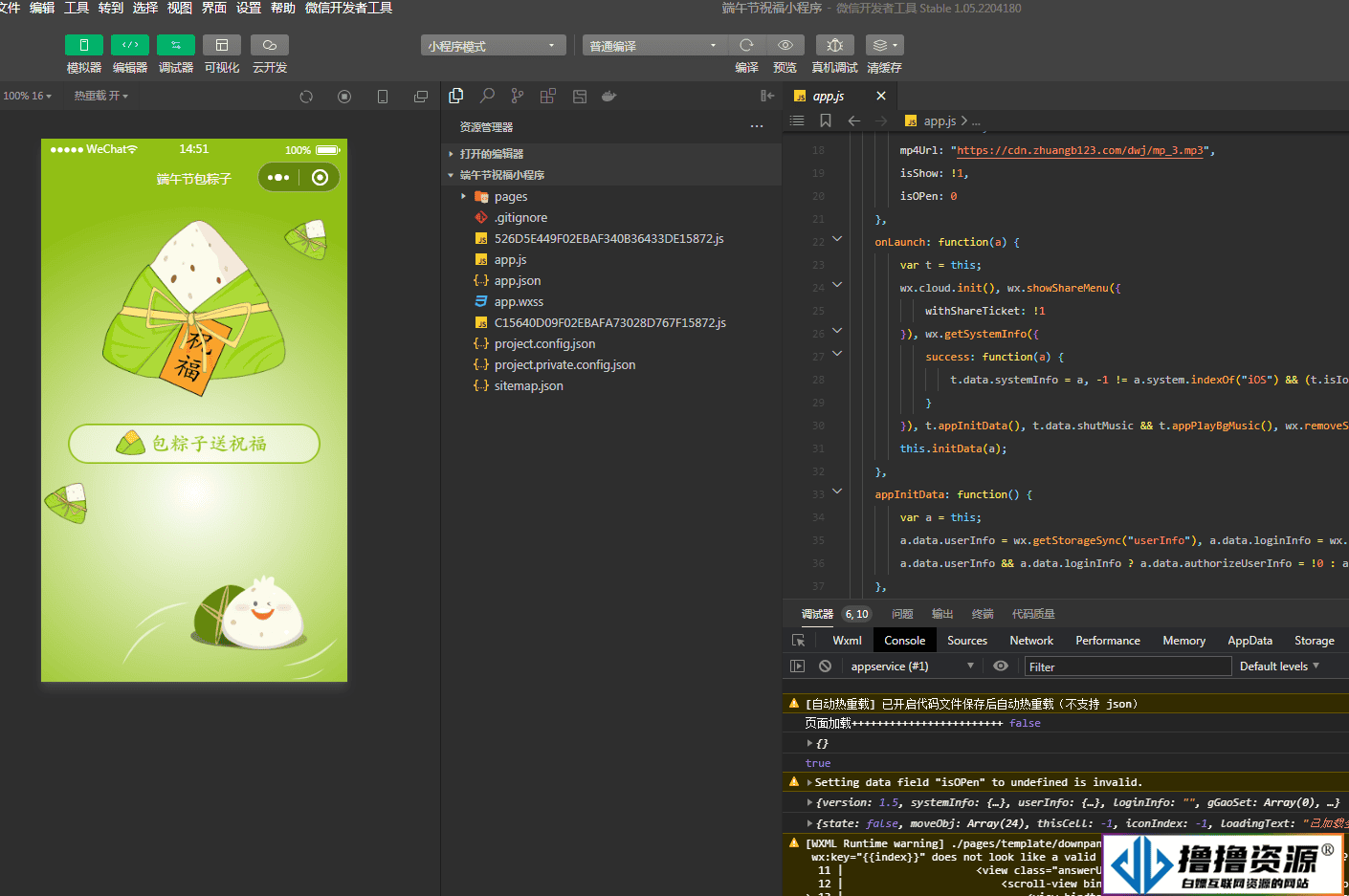
Task: Toggle the Simulator panel button
Action: (x=84, y=45)
